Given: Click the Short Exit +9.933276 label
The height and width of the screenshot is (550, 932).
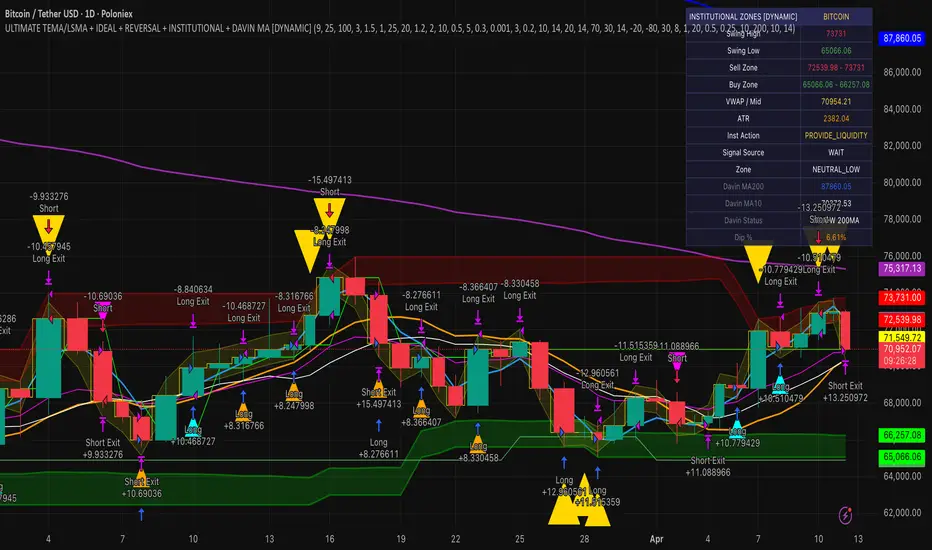Looking at the screenshot, I should pyautogui.click(x=103, y=448).
